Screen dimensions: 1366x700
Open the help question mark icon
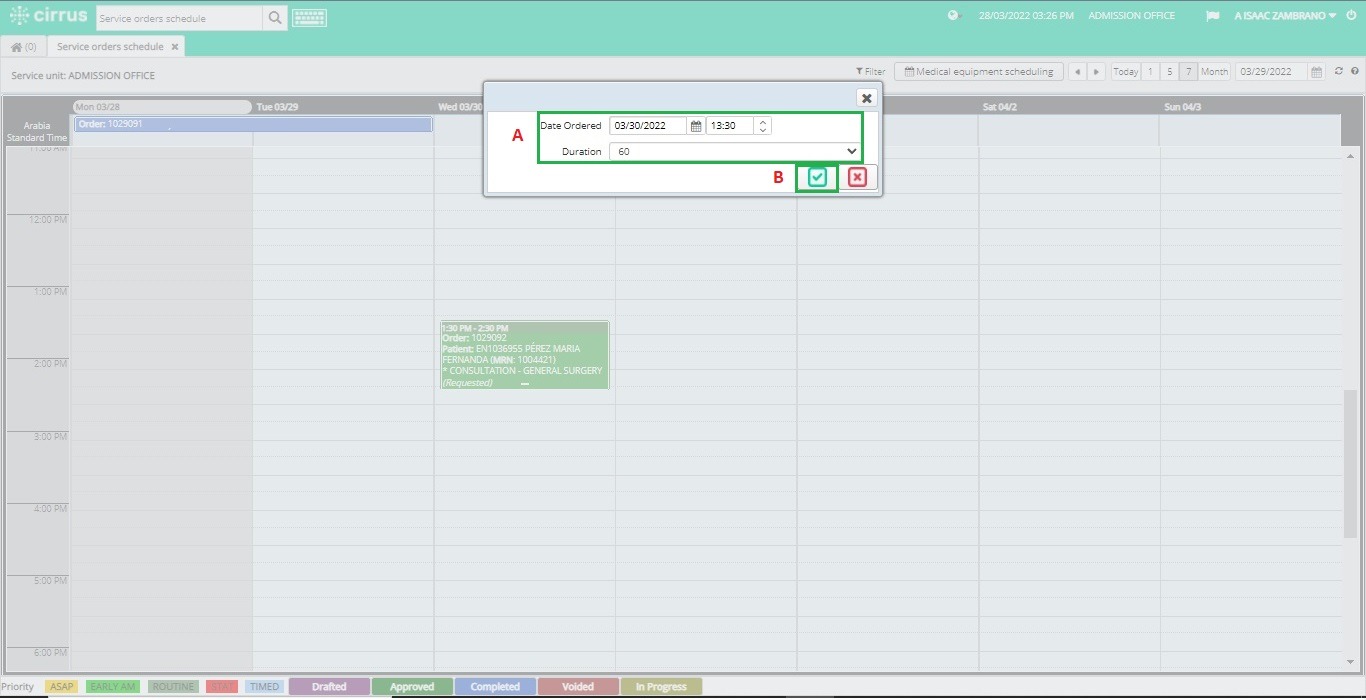(x=1355, y=72)
